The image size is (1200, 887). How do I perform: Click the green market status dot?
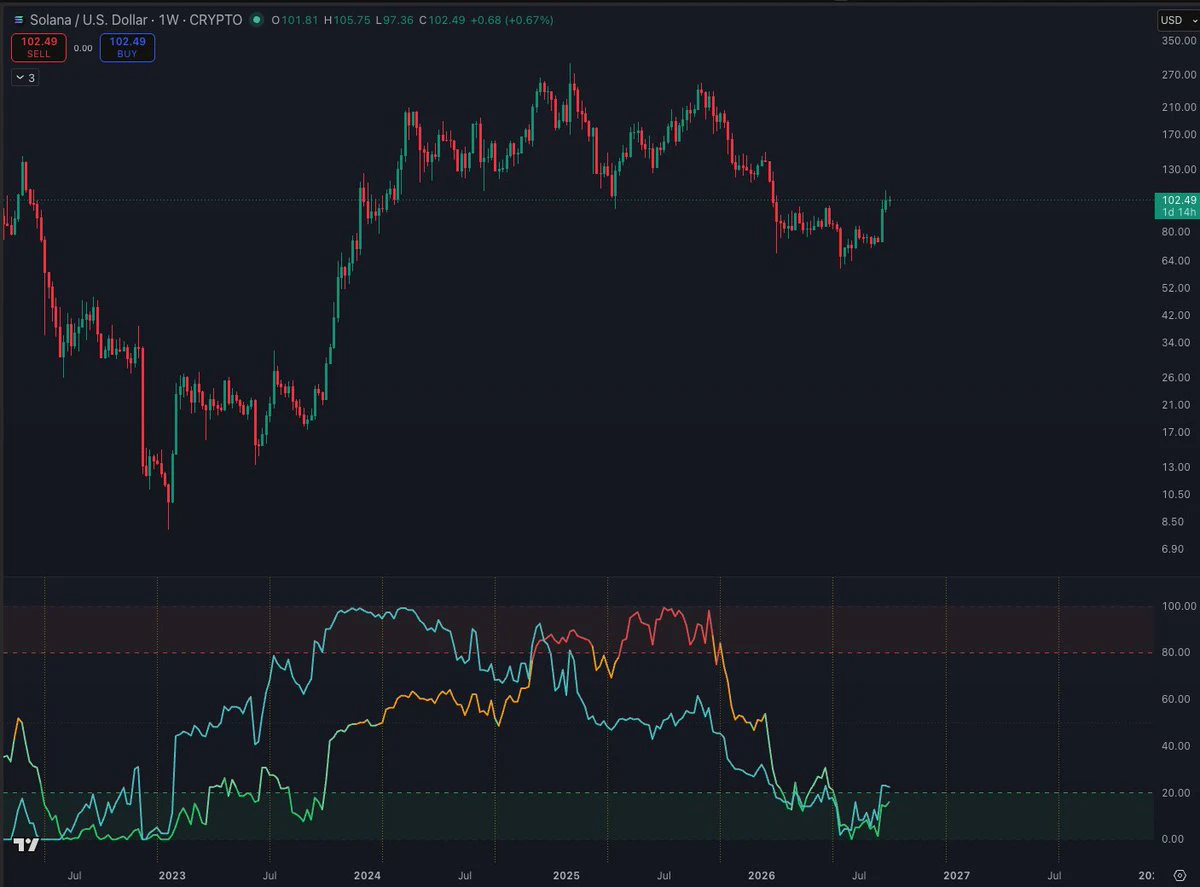(258, 20)
